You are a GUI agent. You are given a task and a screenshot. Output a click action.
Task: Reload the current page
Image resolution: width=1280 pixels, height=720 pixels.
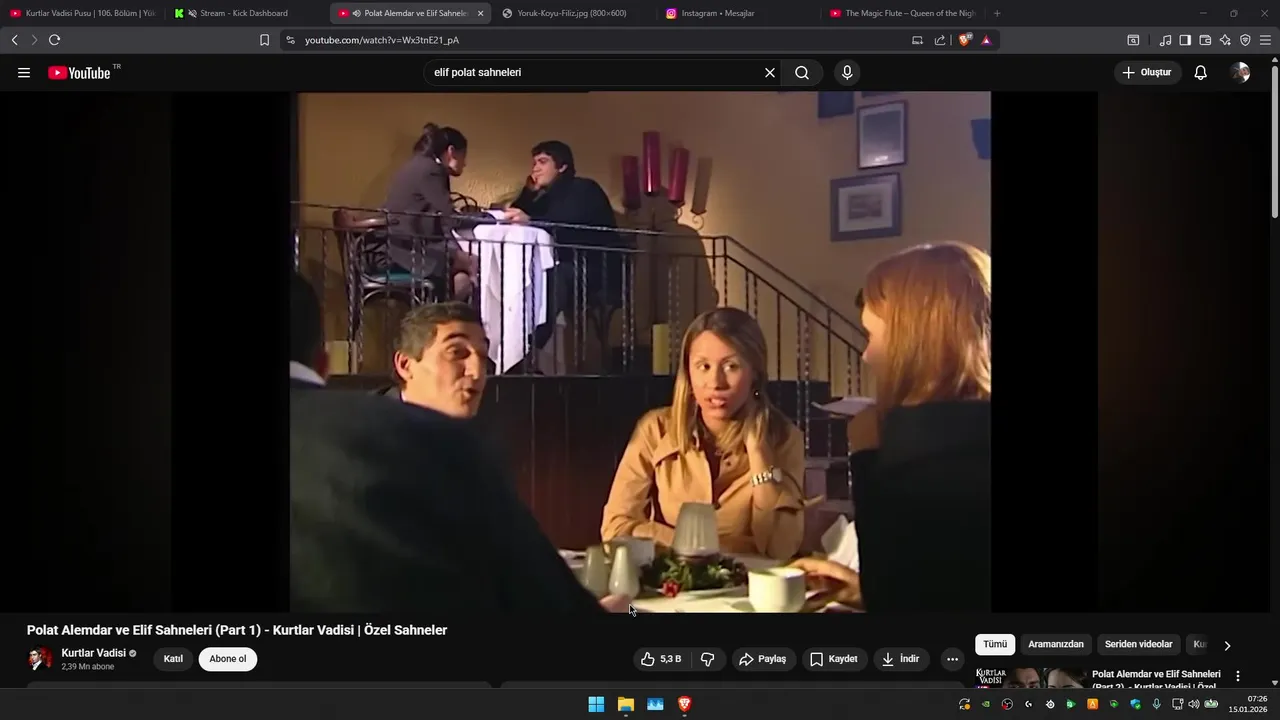click(54, 40)
